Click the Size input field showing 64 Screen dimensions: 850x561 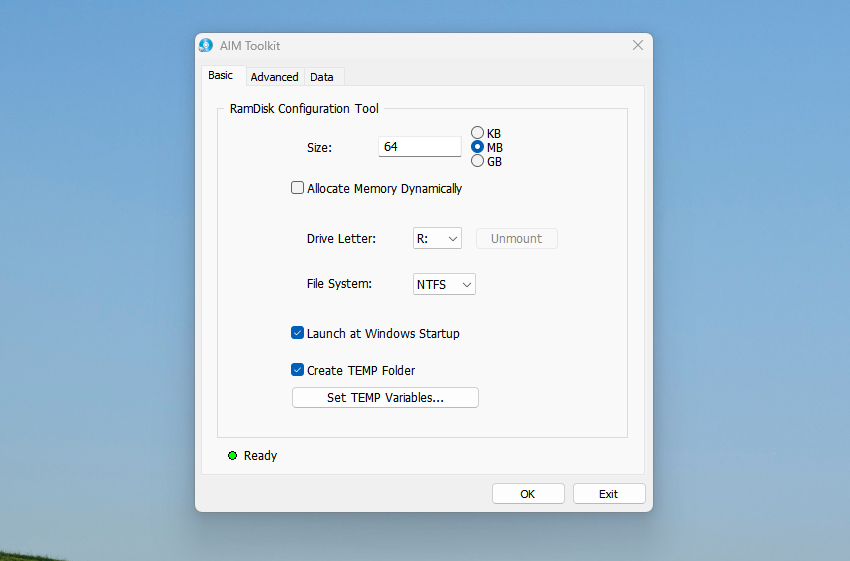pos(419,147)
